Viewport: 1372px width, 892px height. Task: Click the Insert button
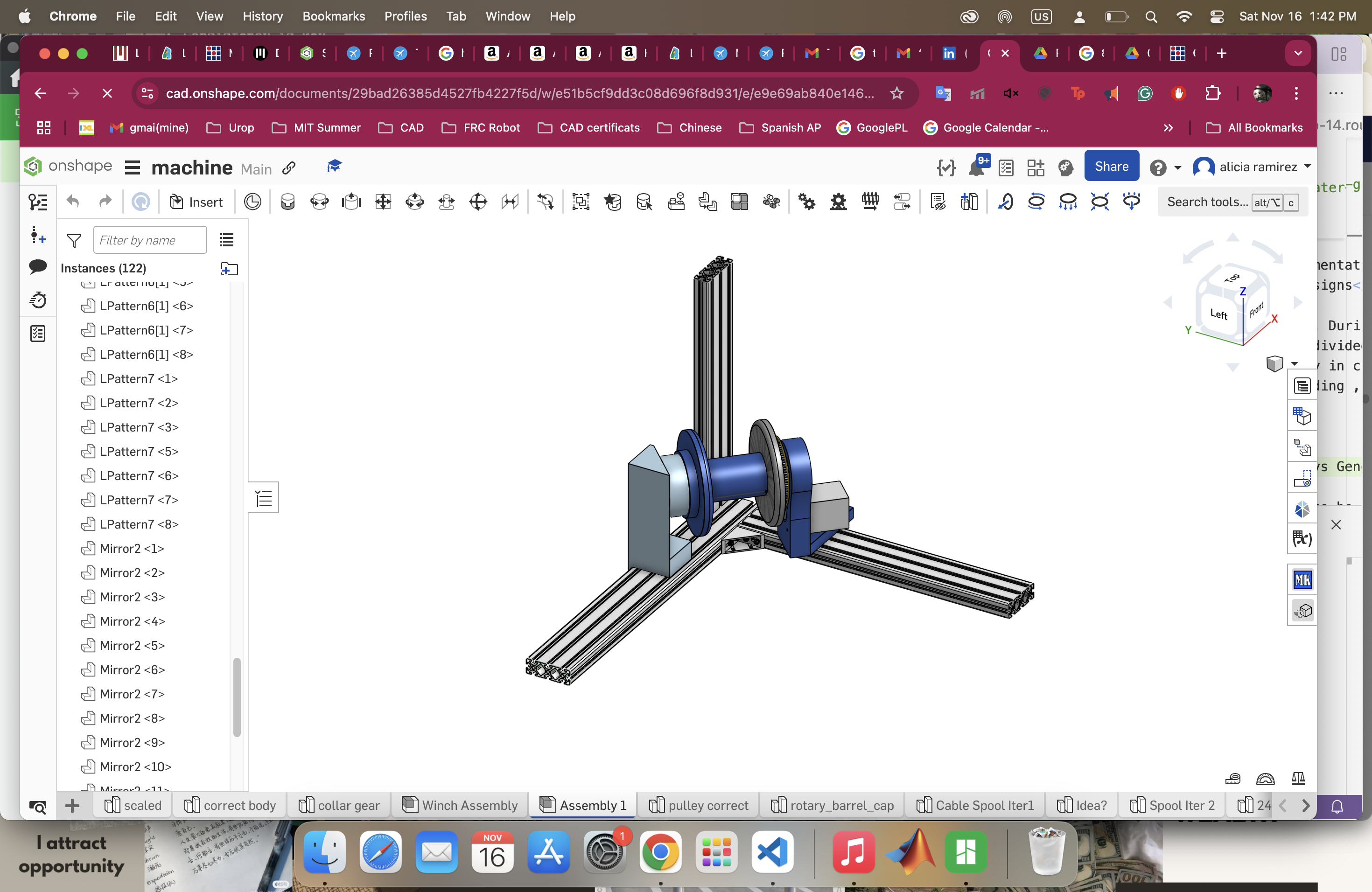coord(196,202)
